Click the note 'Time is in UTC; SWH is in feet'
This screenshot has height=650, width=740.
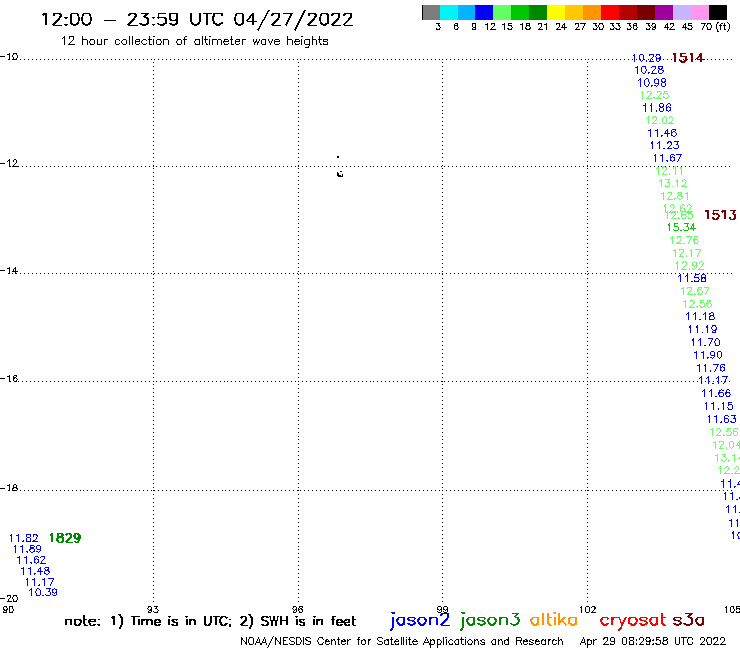click(210, 621)
